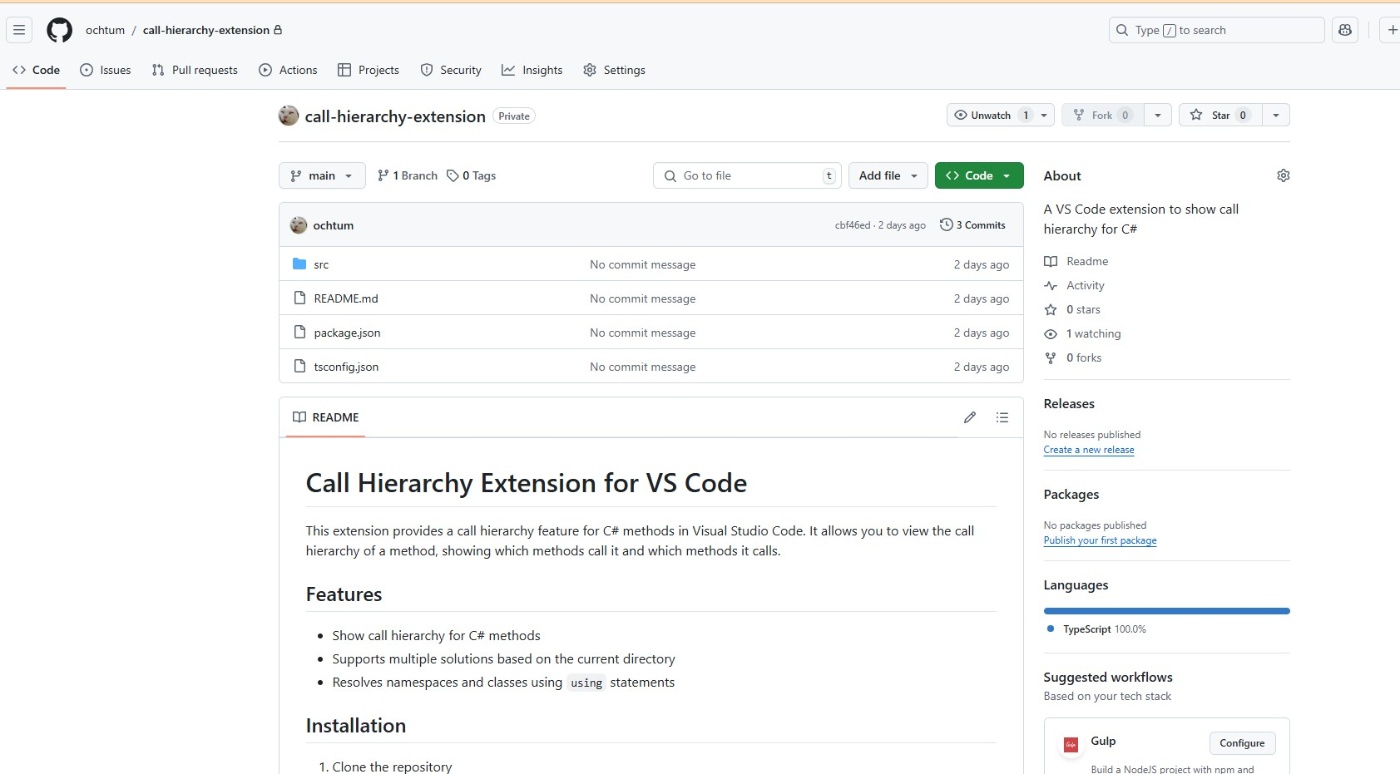The width and height of the screenshot is (1400, 774).
Task: Click the tsconfig.json file icon
Action: click(x=299, y=367)
